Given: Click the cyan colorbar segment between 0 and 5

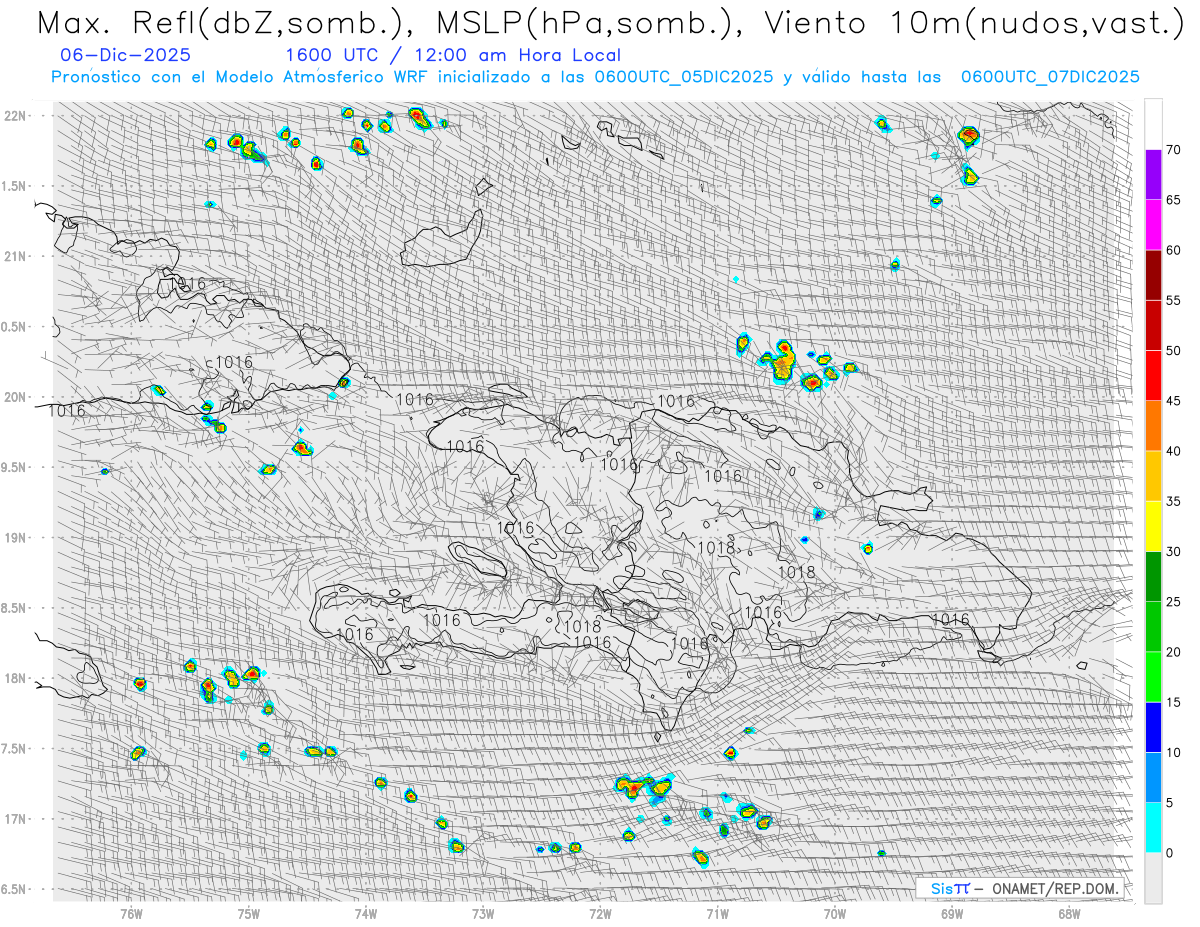Looking at the screenshot, I should click(1153, 827).
